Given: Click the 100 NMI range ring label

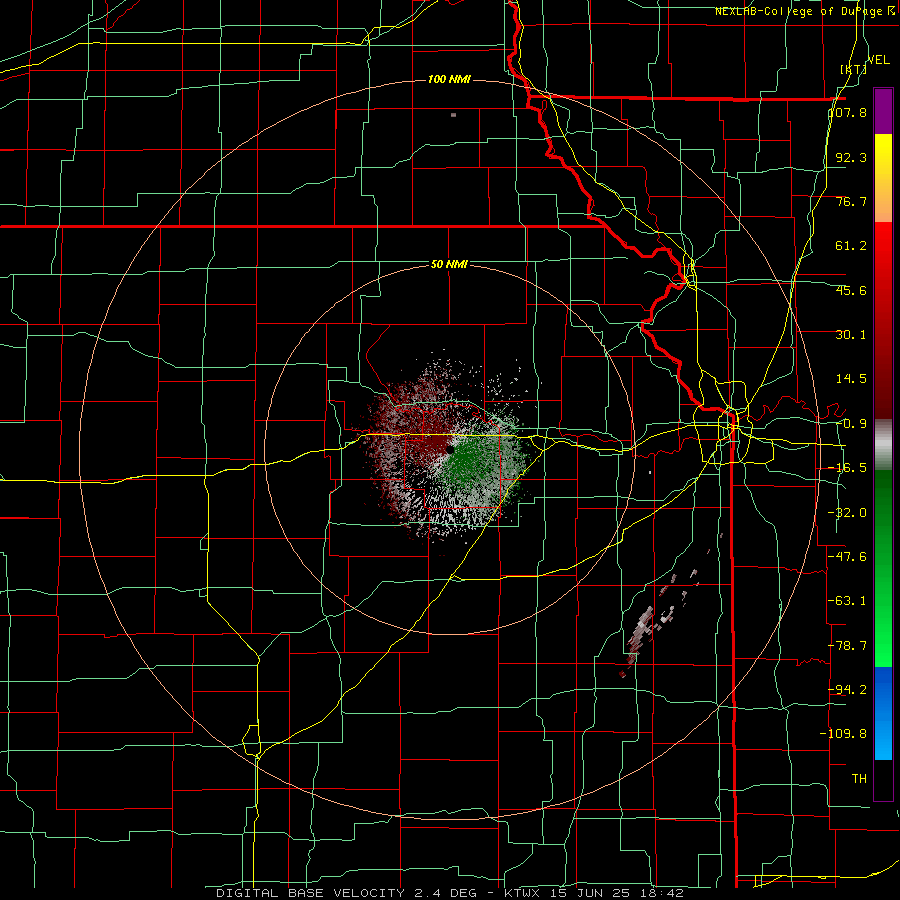Looking at the screenshot, I should click(449, 79).
